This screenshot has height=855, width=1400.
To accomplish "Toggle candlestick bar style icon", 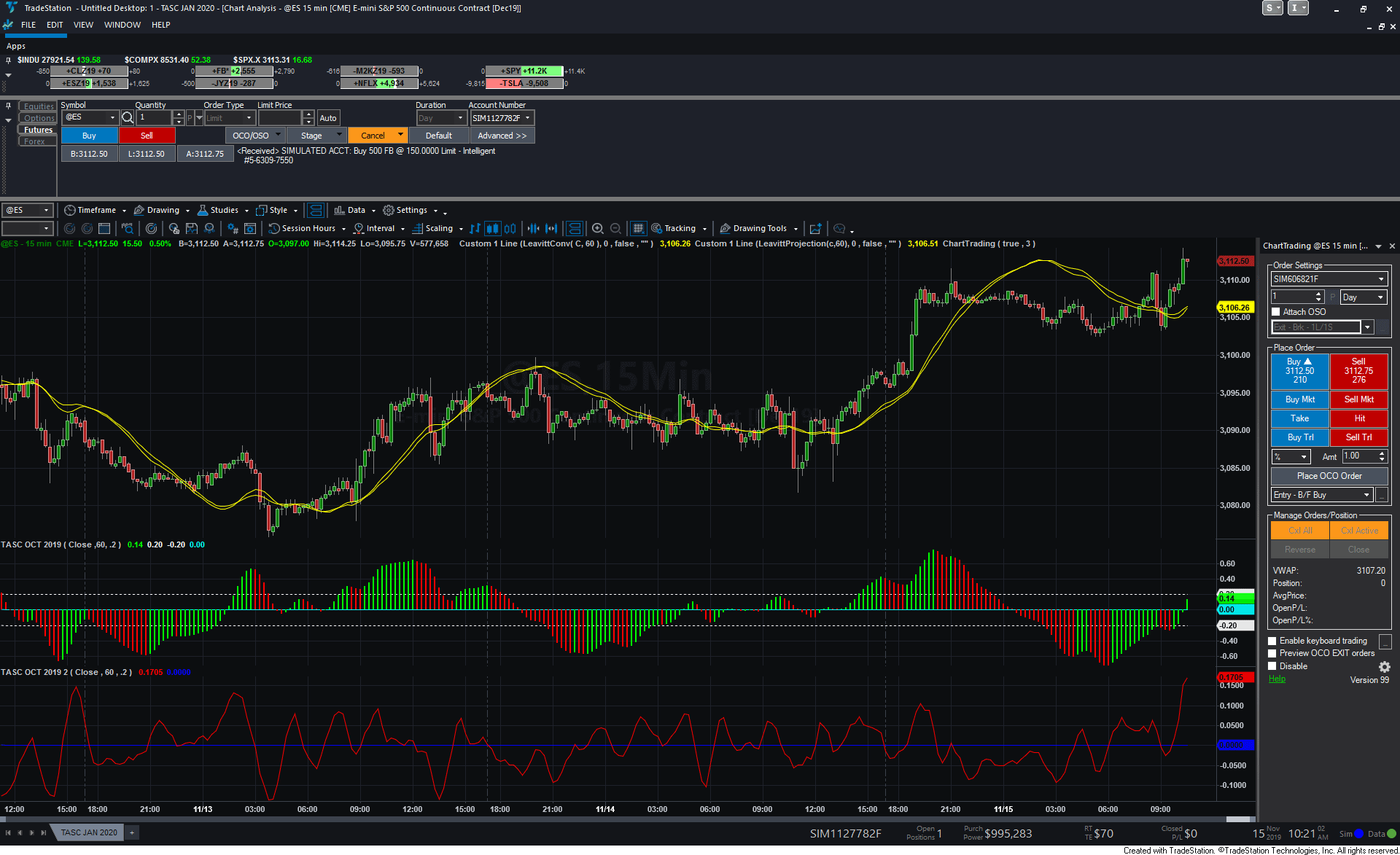I will pyautogui.click(x=492, y=228).
